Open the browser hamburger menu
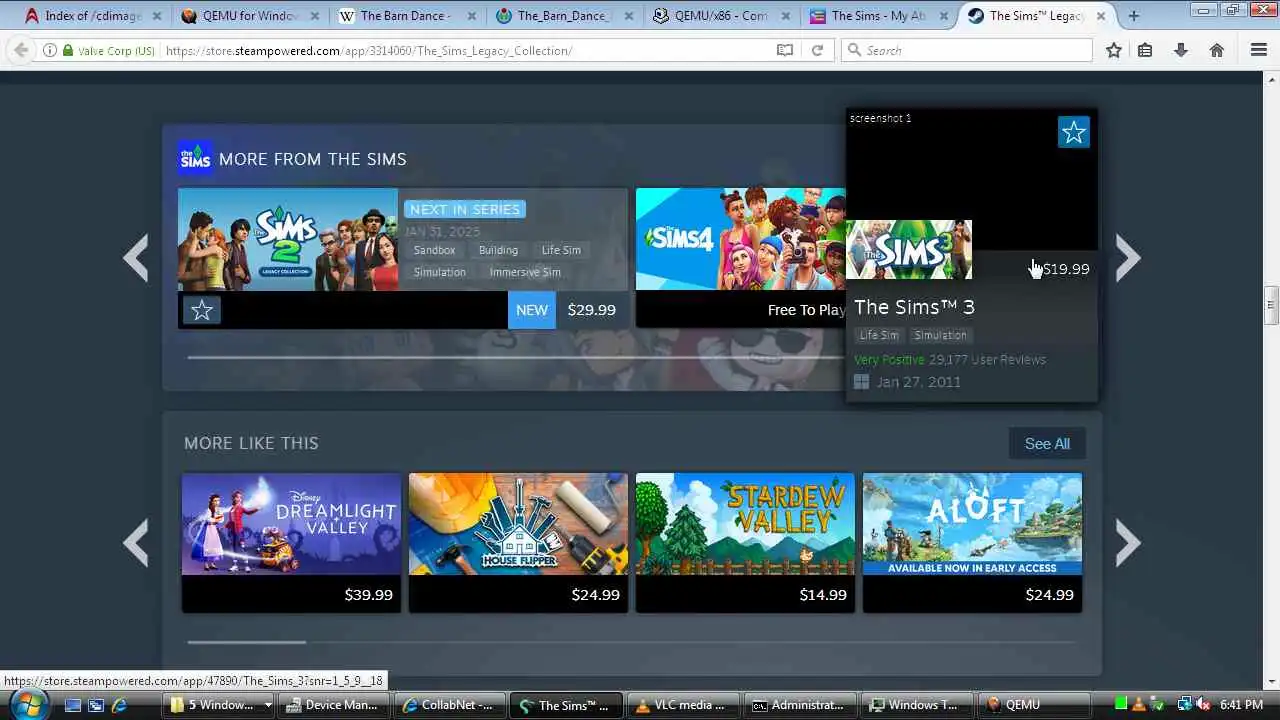The image size is (1280, 720). pyautogui.click(x=1259, y=50)
